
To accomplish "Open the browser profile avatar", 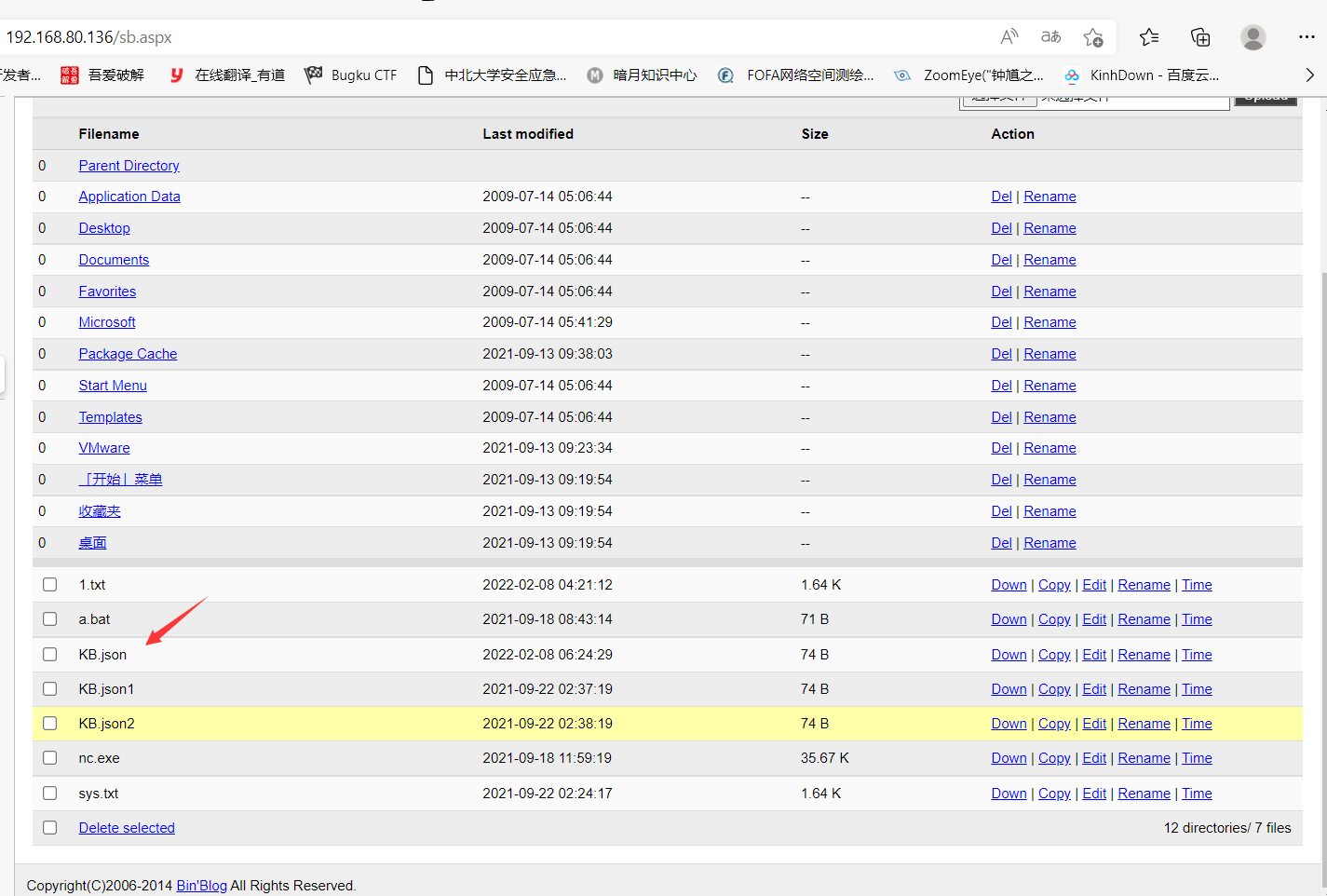I will point(1253,37).
